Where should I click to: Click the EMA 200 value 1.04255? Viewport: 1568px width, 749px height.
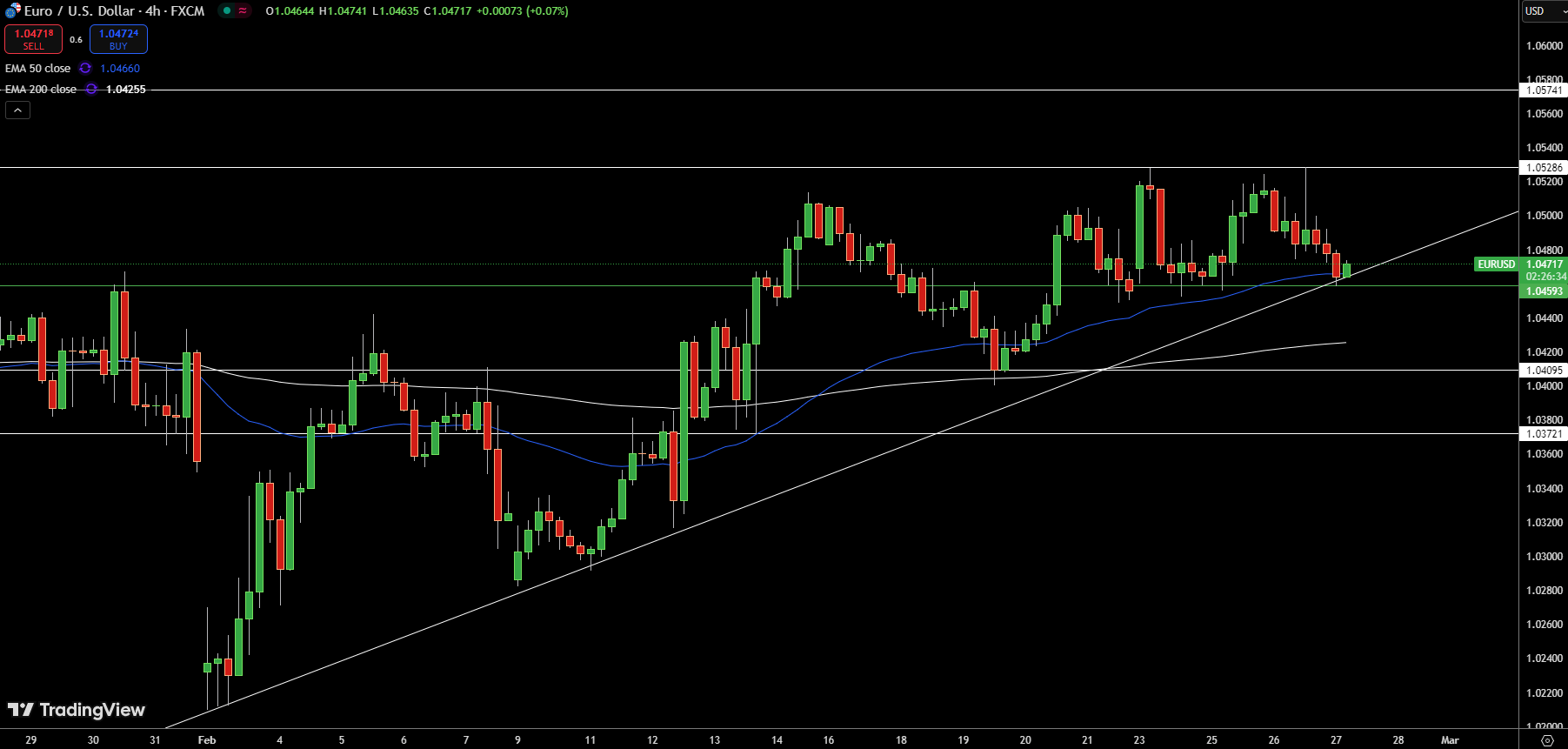126,89
